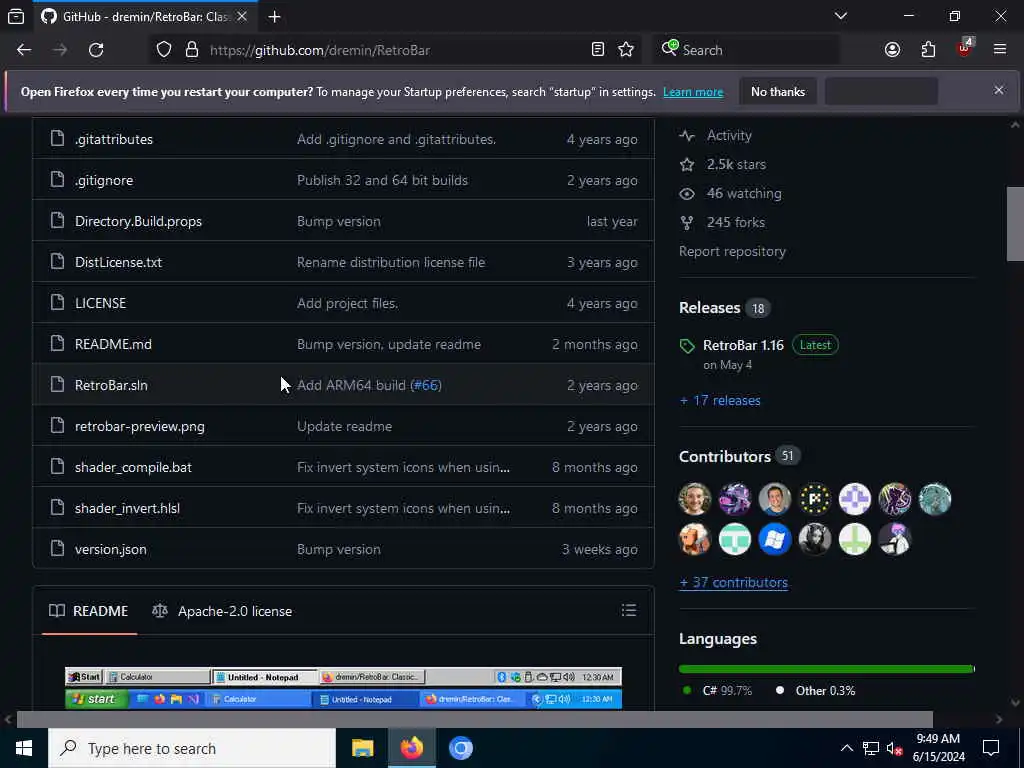Open retrobar-preview.png file
The width and height of the screenshot is (1024, 768).
click(x=140, y=426)
